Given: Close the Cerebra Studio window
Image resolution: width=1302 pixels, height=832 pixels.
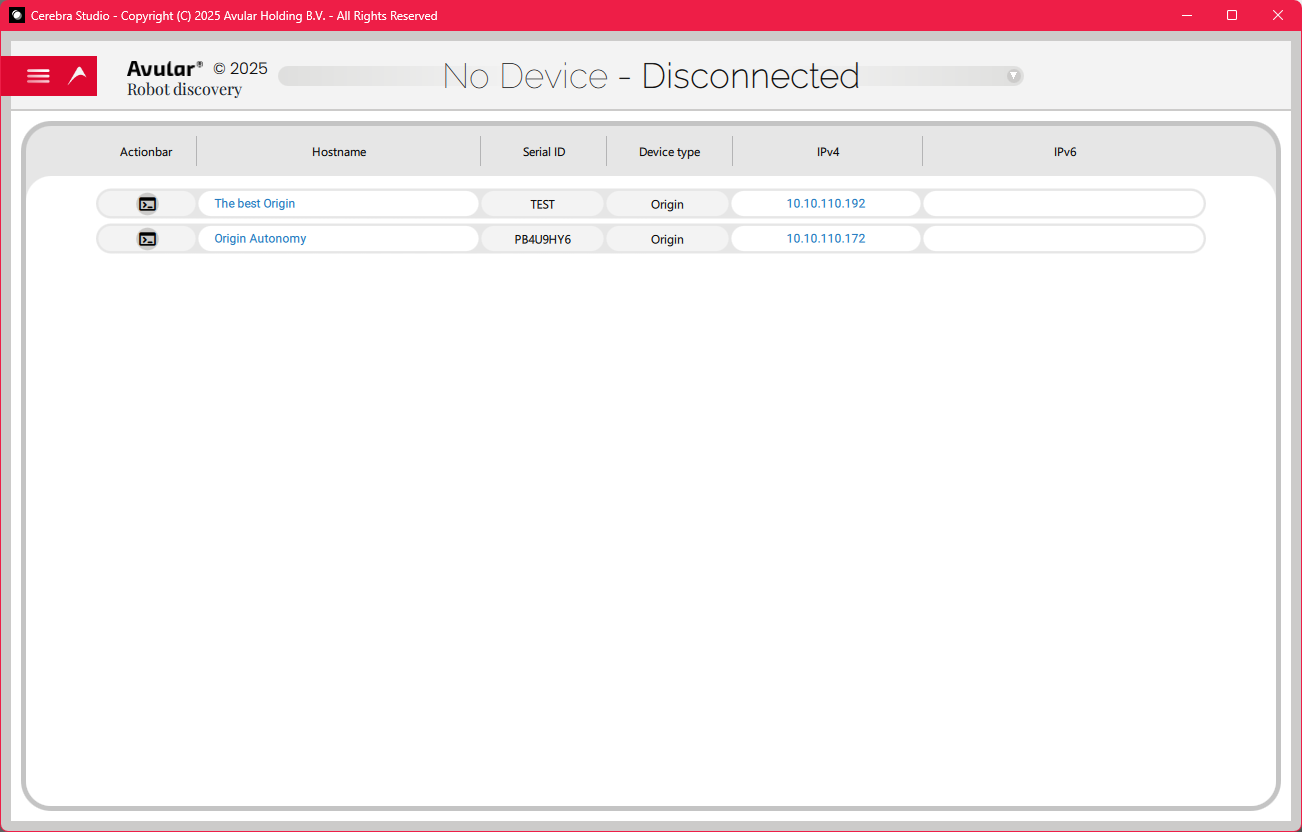Looking at the screenshot, I should 1278,15.
